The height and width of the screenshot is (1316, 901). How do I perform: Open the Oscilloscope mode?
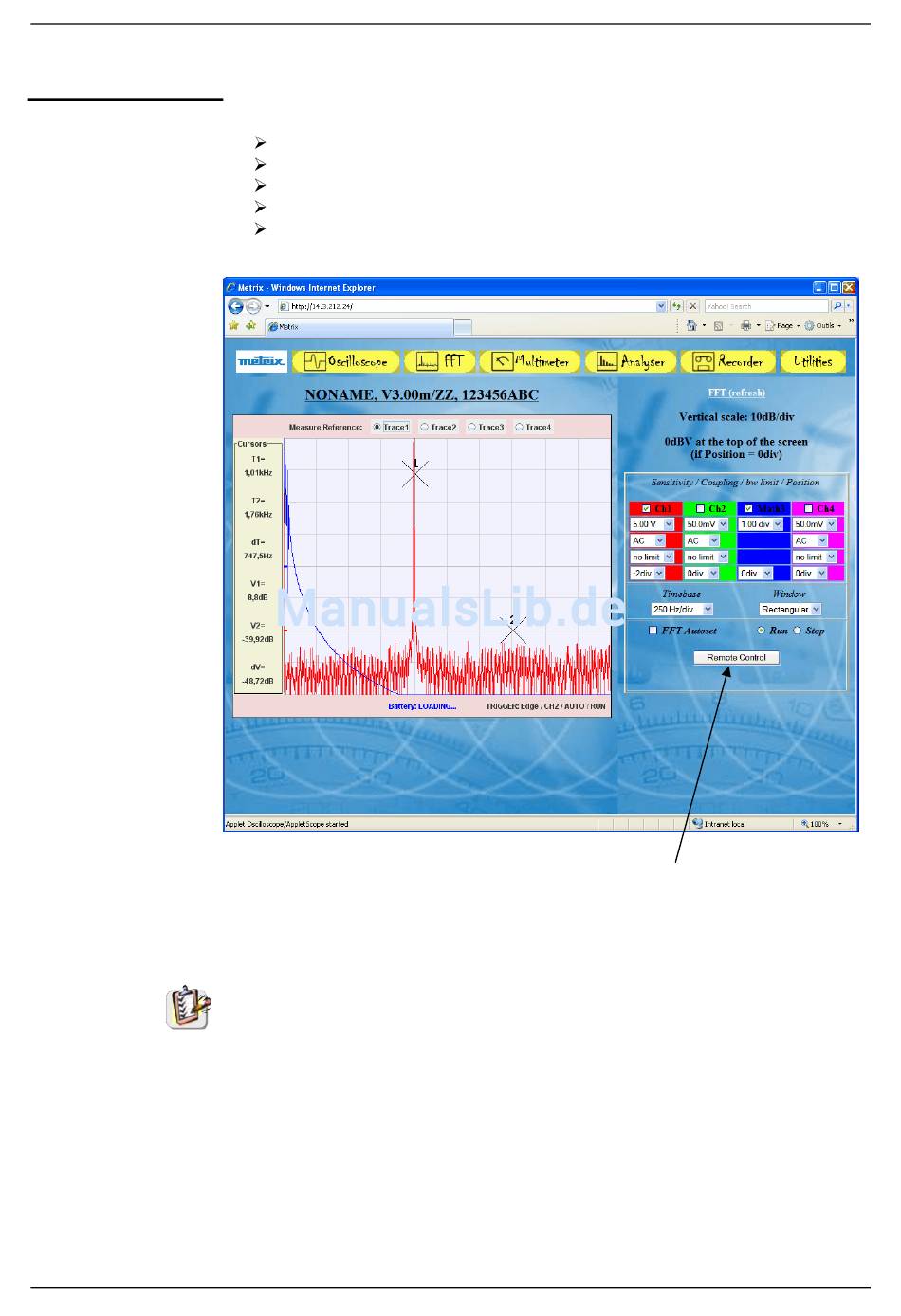[346, 361]
